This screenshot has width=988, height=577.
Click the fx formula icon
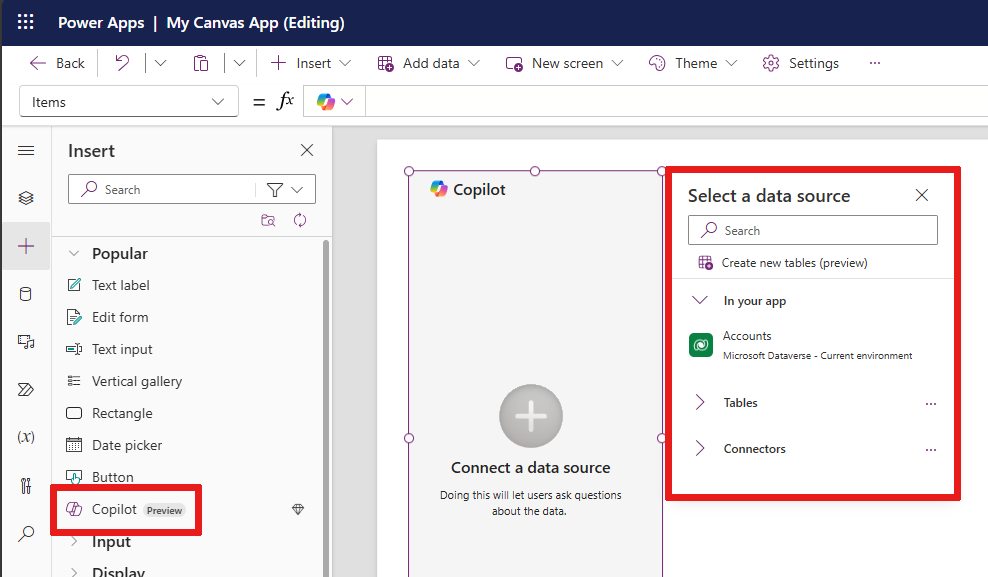point(286,101)
